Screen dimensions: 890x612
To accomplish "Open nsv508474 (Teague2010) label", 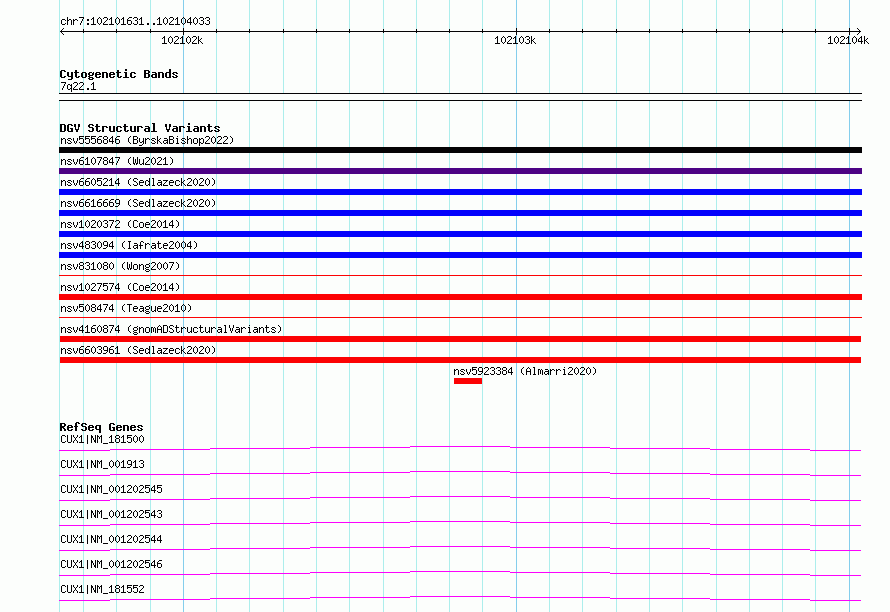I will (x=126, y=308).
